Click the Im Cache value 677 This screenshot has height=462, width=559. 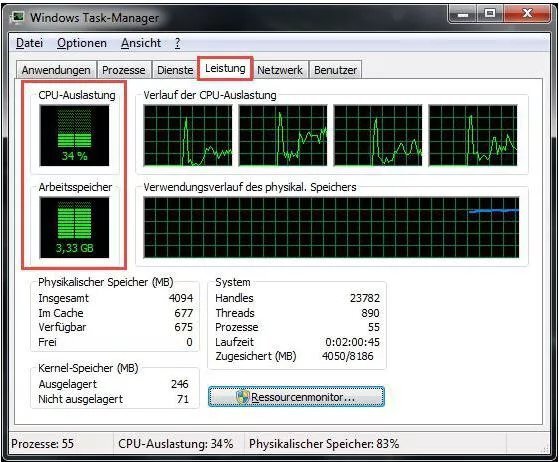click(184, 313)
